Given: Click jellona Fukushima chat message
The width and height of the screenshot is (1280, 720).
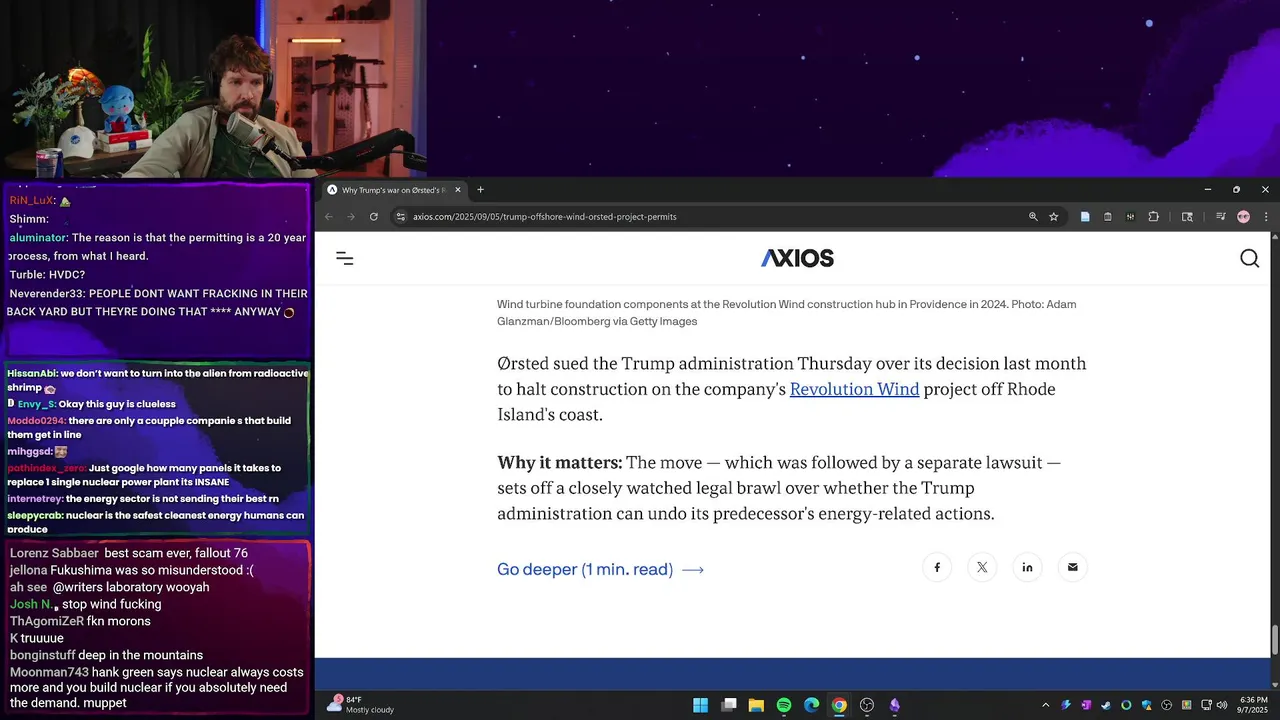Looking at the screenshot, I should pos(132,570).
